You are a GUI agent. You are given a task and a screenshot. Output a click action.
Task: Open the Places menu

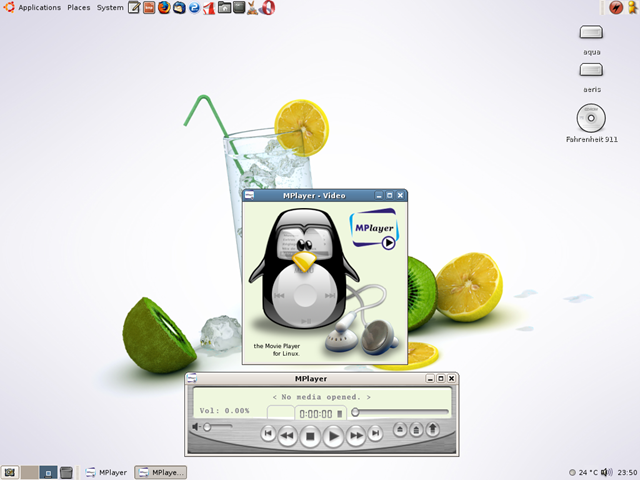79,7
